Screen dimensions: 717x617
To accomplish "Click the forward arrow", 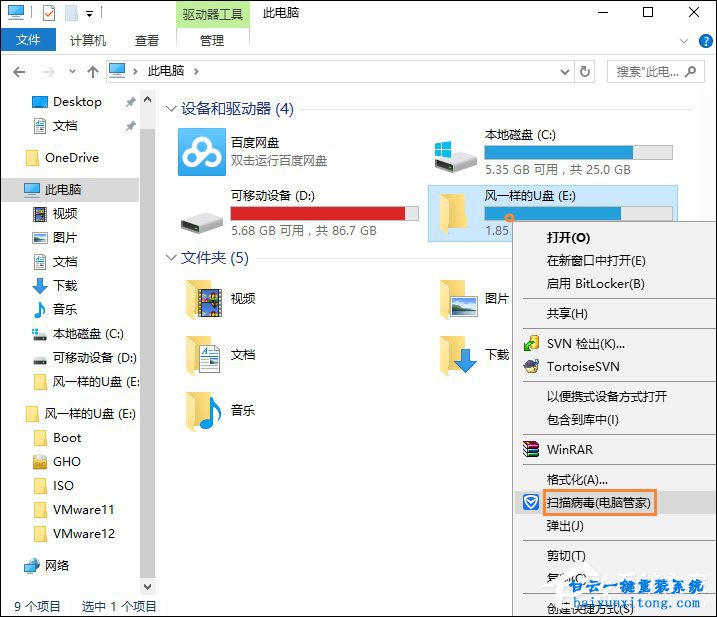I will point(48,72).
